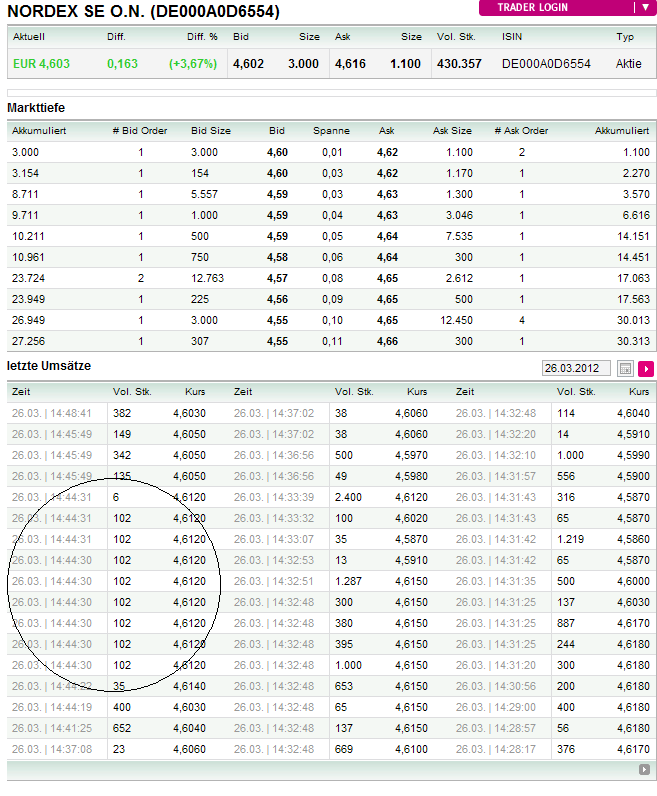657x796 pixels.
Task: Select the top bid quote 4,602
Action: [x=248, y=64]
